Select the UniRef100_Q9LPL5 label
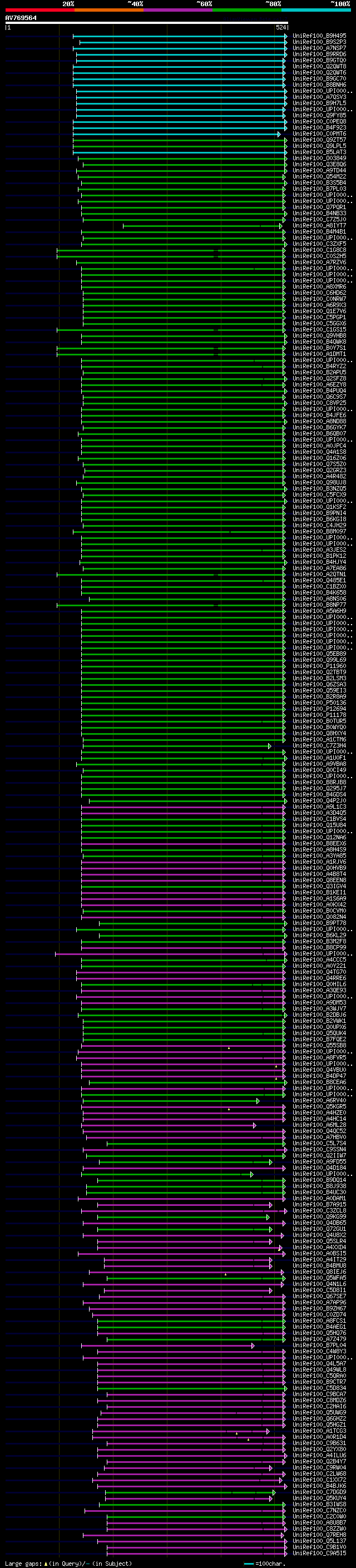 tap(319, 146)
